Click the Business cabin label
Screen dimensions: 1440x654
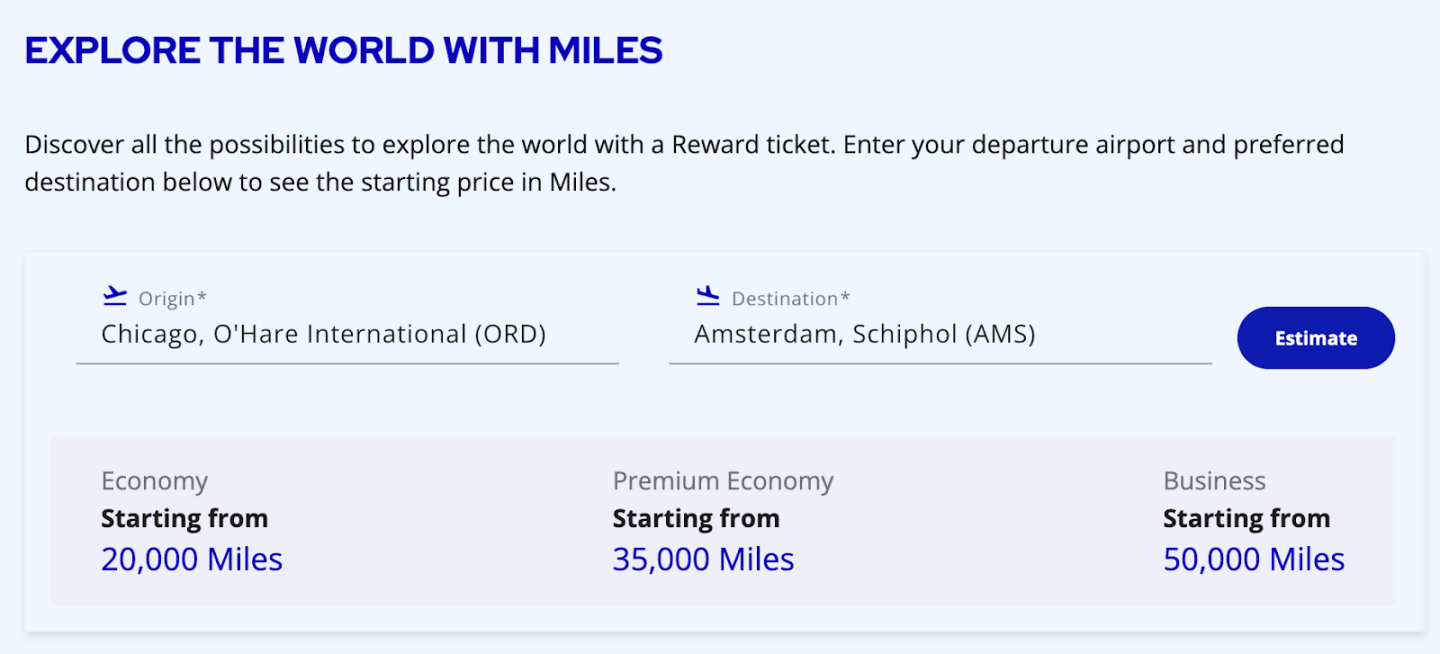coord(1214,481)
